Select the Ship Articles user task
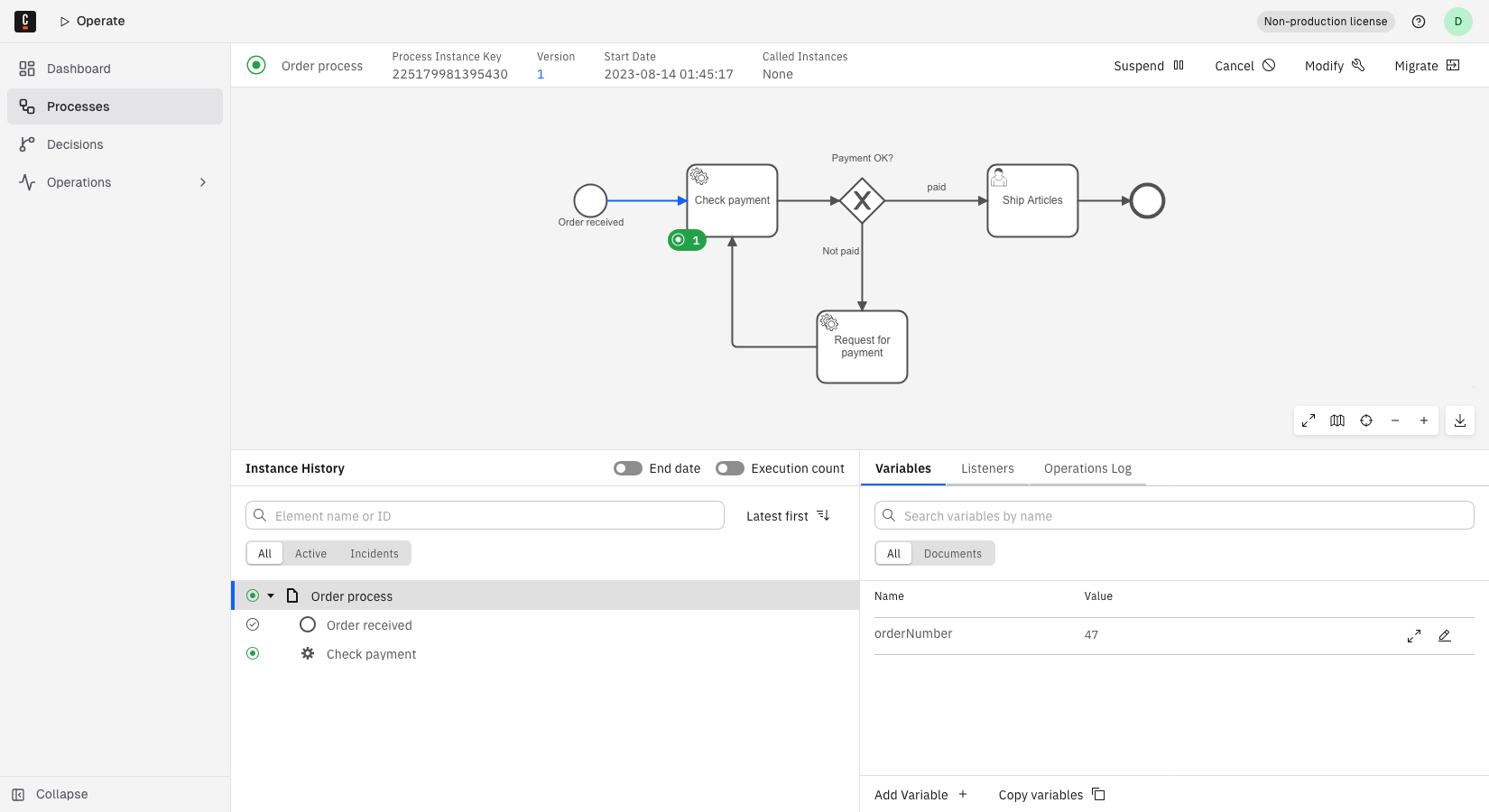 click(1032, 200)
